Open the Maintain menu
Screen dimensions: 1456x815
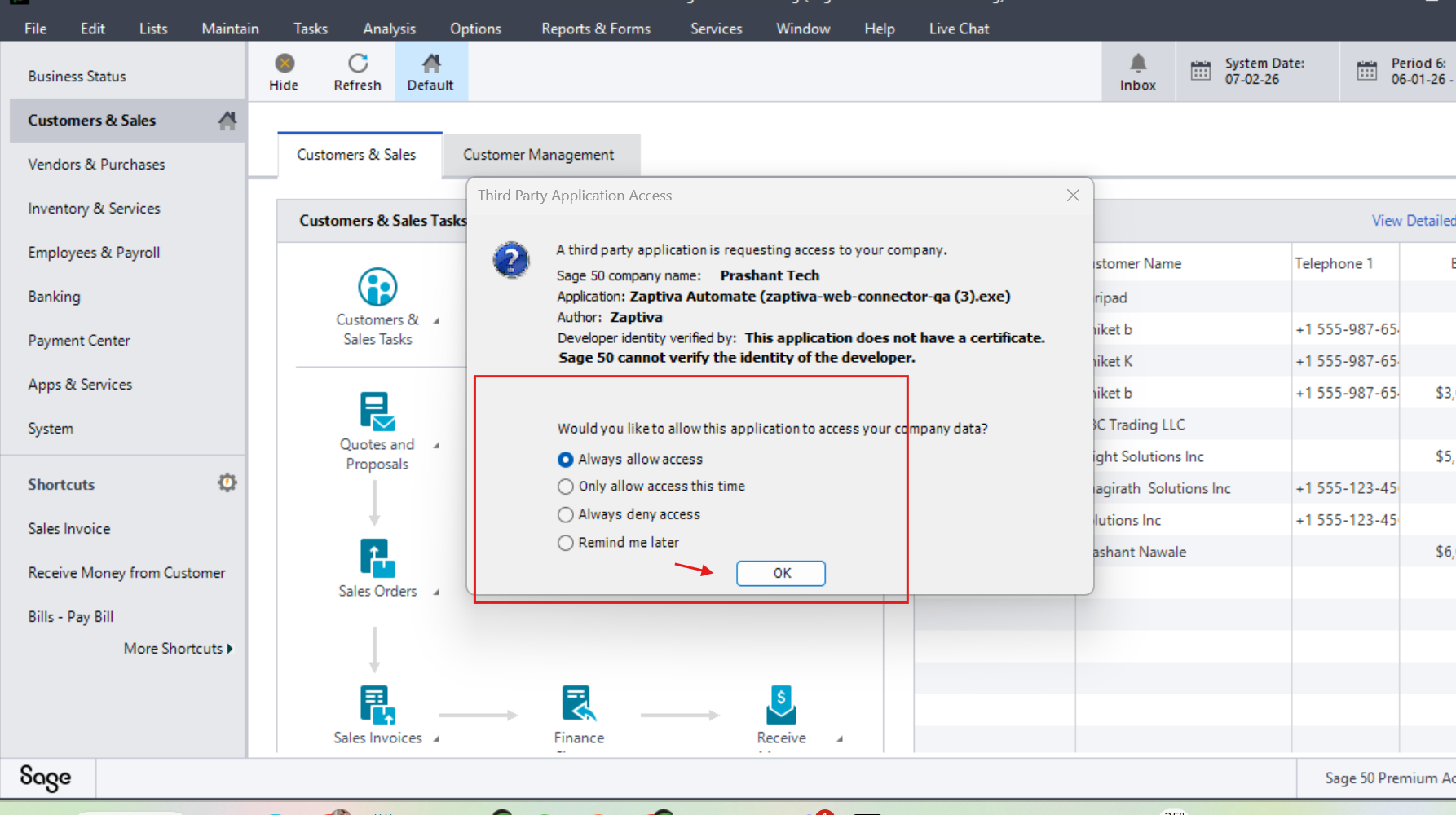coord(231,29)
